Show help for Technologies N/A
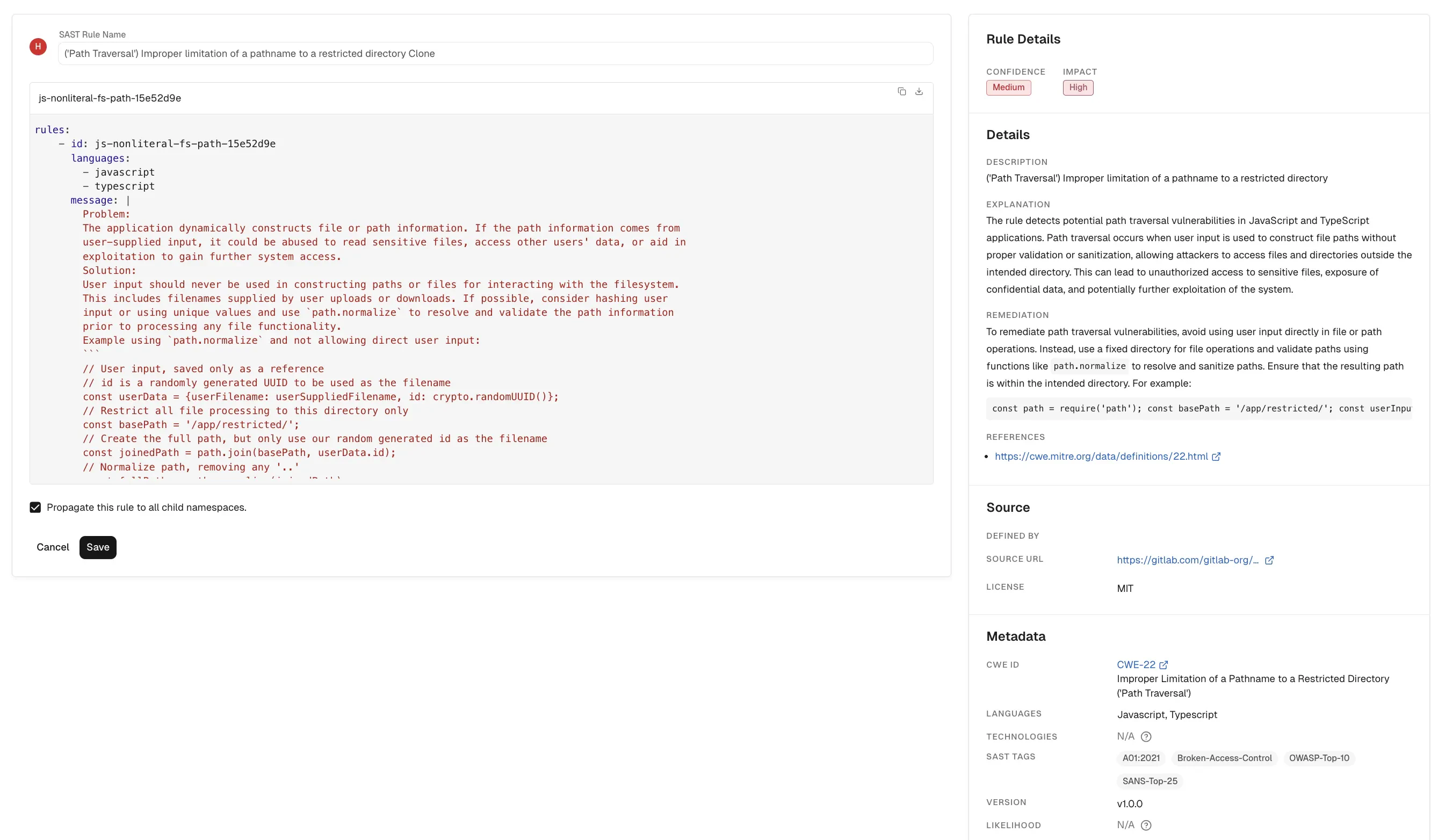The image size is (1431, 840). [1146, 737]
